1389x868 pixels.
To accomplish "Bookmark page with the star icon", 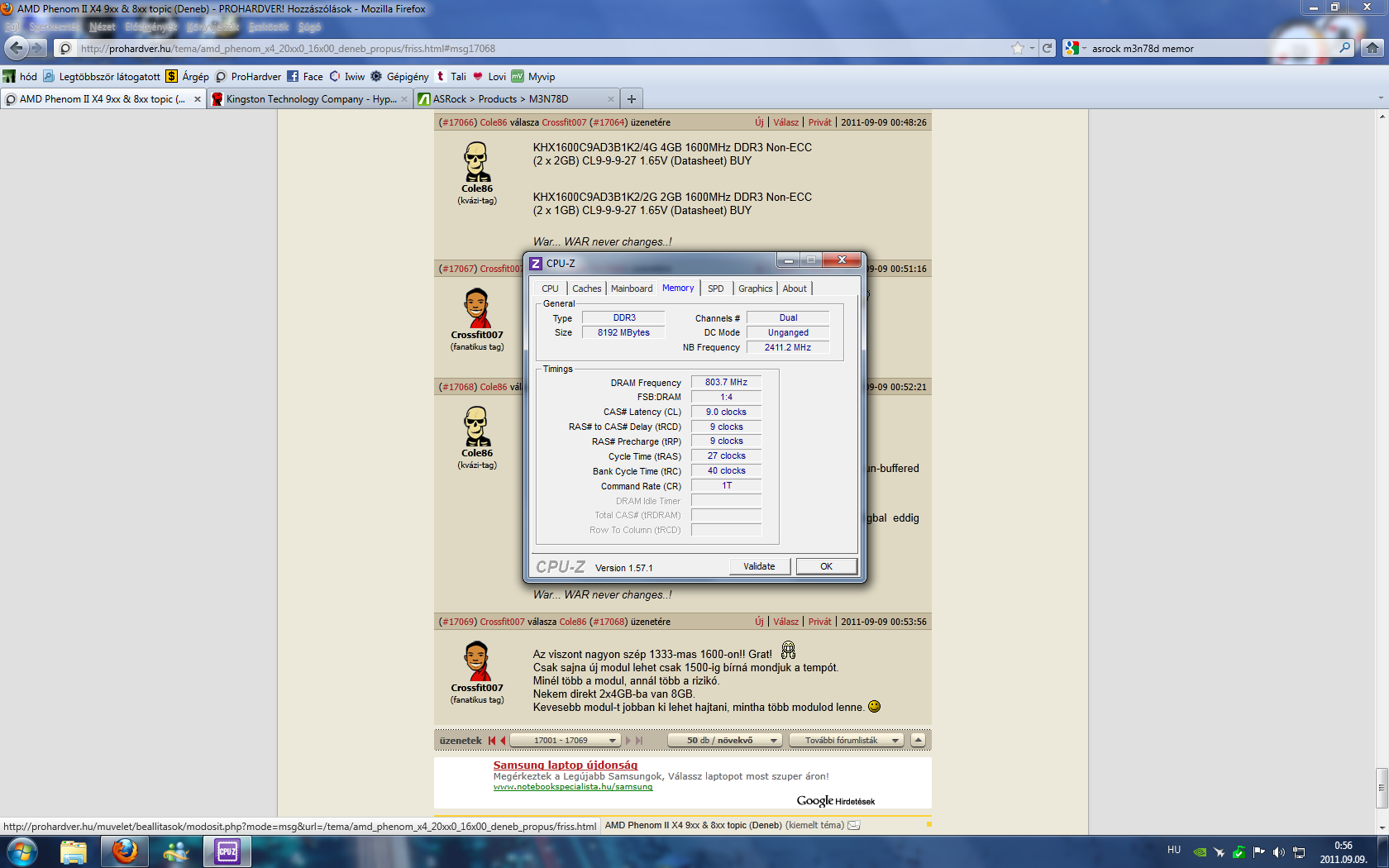I will [x=1018, y=48].
